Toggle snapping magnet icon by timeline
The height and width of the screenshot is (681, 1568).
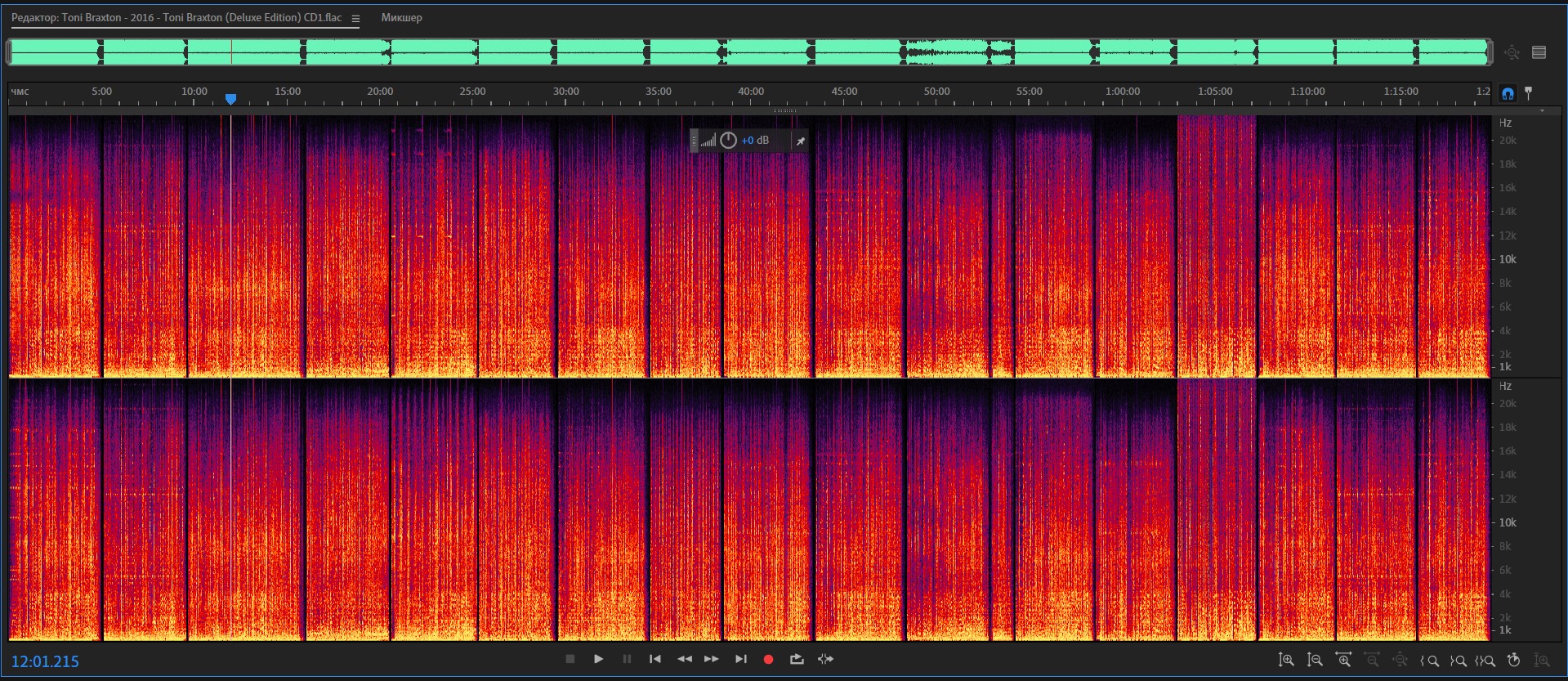(1508, 93)
